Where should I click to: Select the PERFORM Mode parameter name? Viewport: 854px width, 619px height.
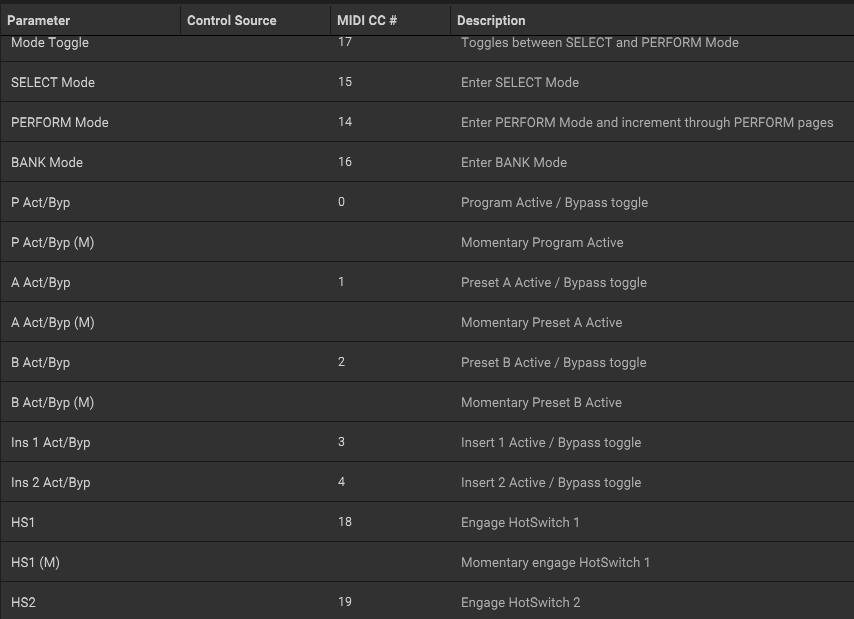pyautogui.click(x=60, y=122)
